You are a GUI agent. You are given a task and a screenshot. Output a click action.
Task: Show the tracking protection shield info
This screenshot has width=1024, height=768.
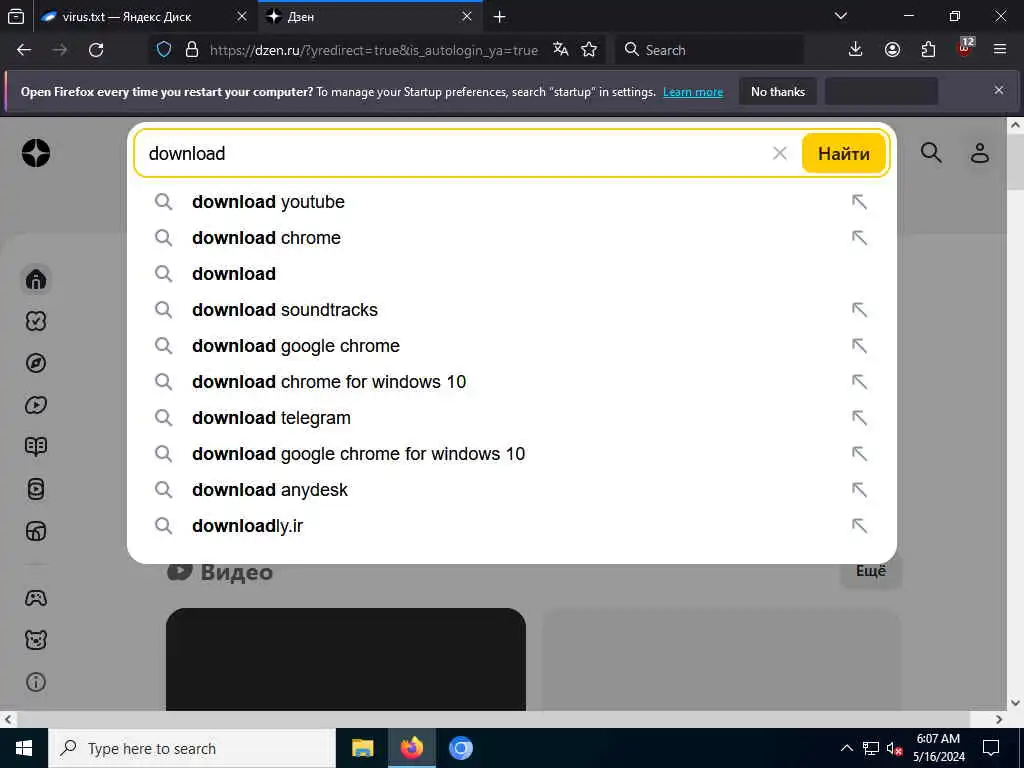tap(164, 50)
